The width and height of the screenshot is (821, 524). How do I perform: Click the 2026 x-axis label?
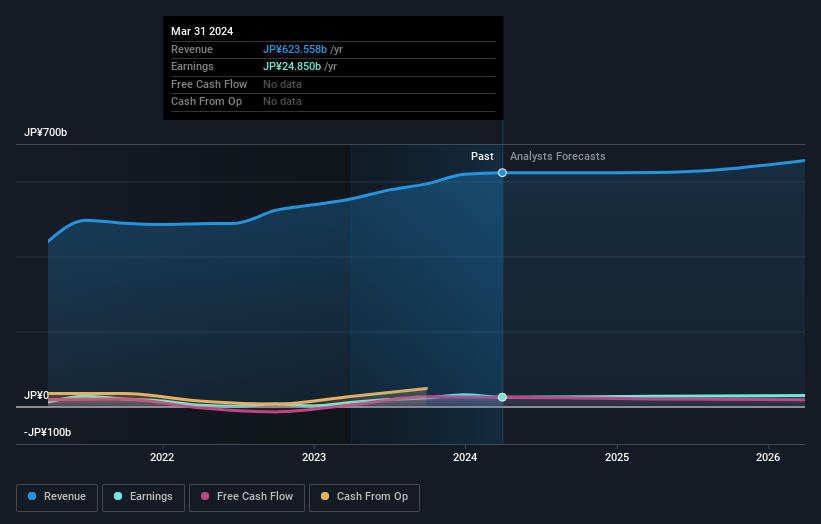coord(768,458)
